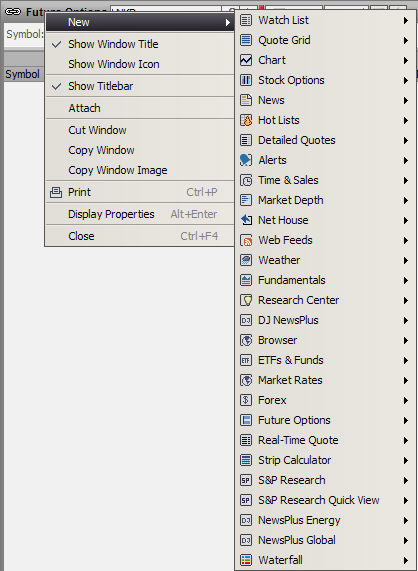This screenshot has height=571, width=418.
Task: Click the Print printer icon
Action: point(56,192)
